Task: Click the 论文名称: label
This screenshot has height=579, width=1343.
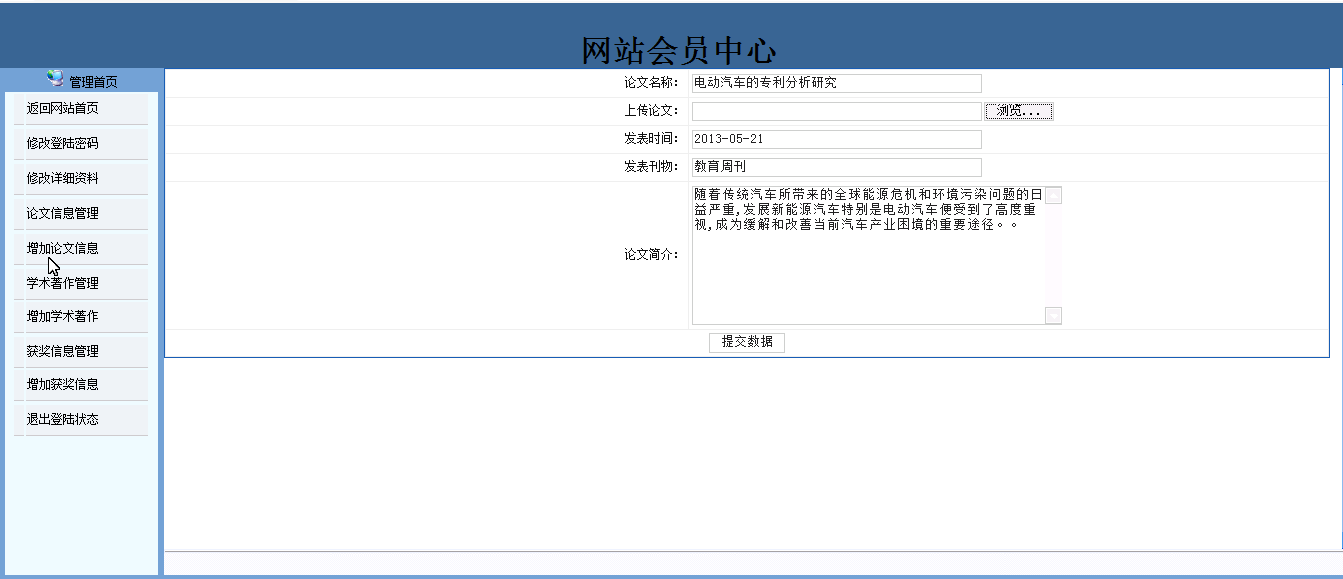Action: click(651, 83)
